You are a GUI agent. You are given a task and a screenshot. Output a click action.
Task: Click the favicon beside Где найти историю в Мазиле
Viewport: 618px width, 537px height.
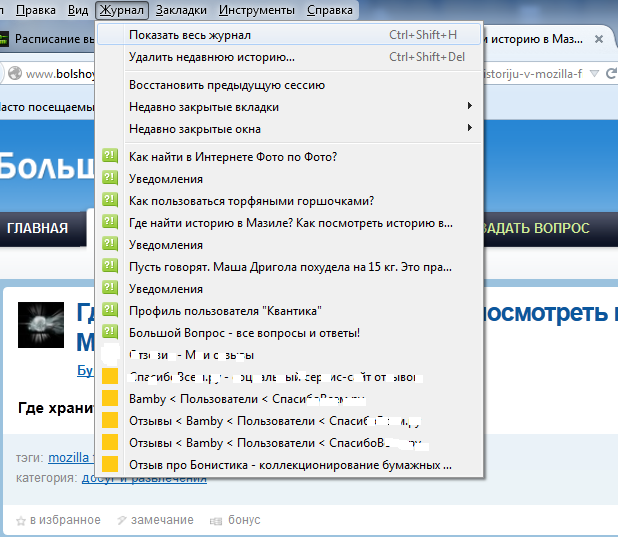coord(110,222)
